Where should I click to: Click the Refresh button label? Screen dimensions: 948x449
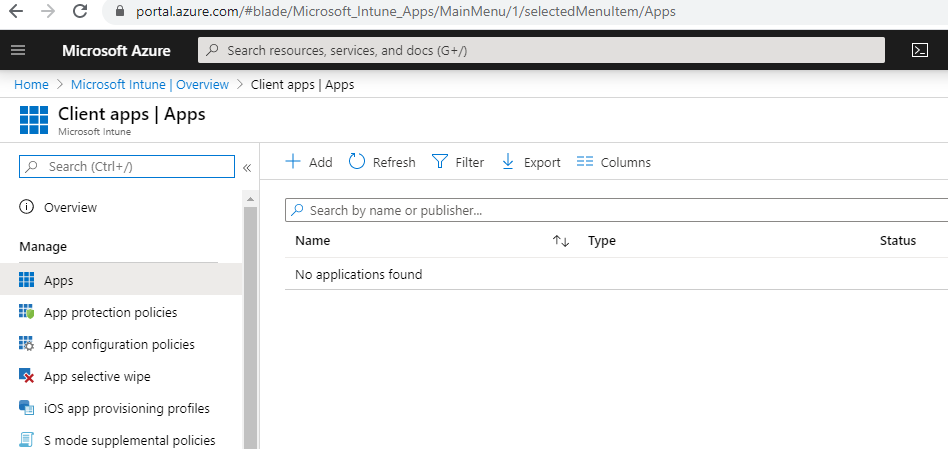coord(394,163)
